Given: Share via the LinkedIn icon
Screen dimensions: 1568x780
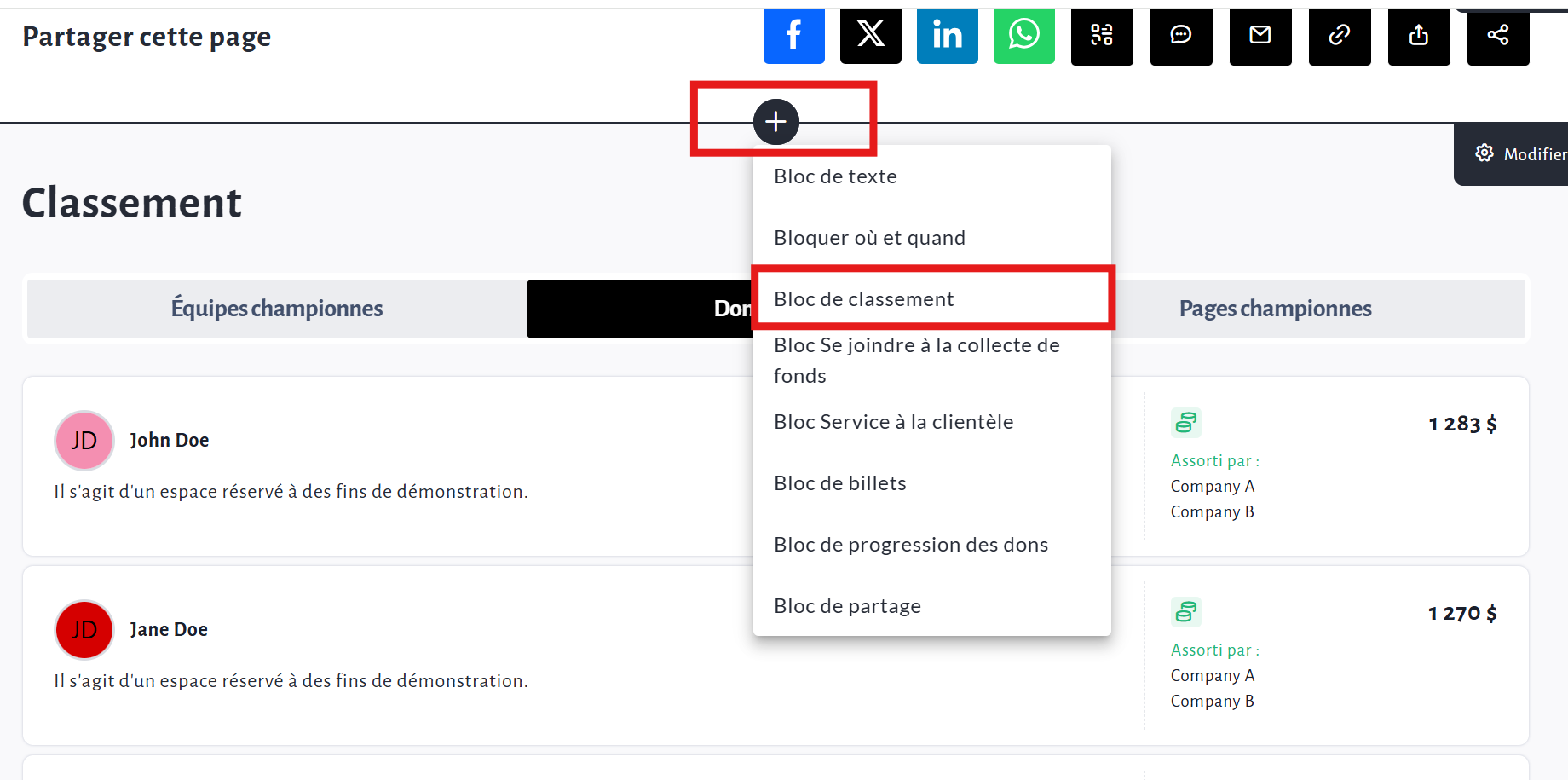Looking at the screenshot, I should coord(947,36).
